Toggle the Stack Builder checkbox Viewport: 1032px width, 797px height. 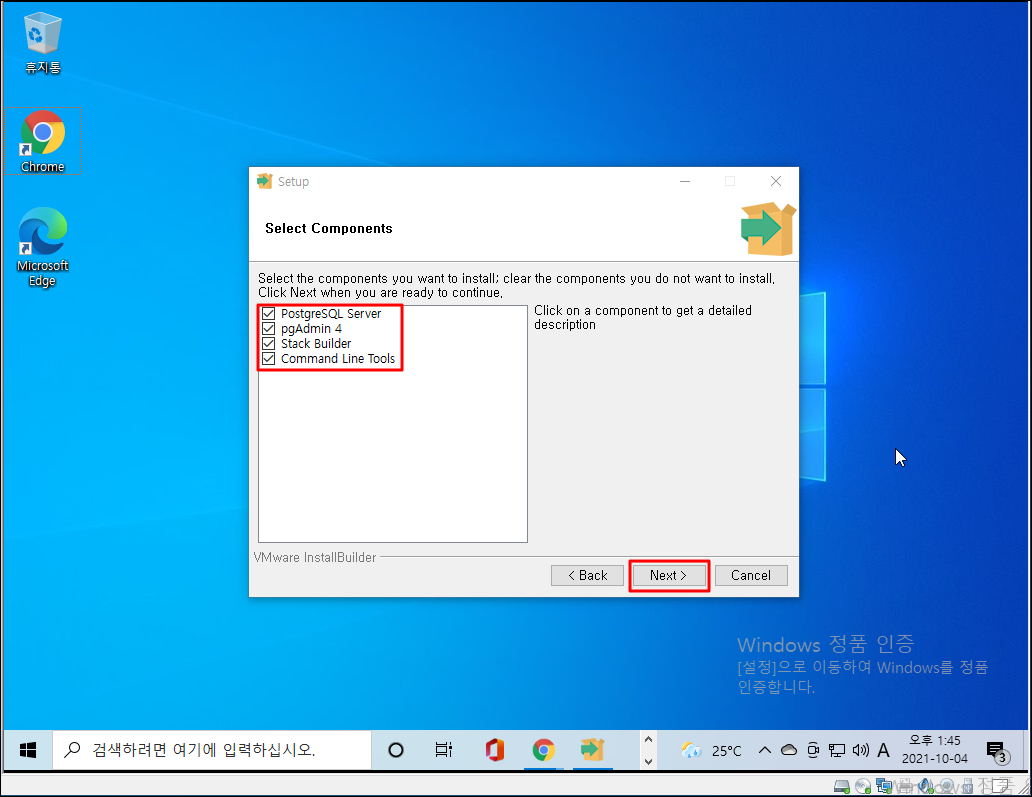point(269,344)
